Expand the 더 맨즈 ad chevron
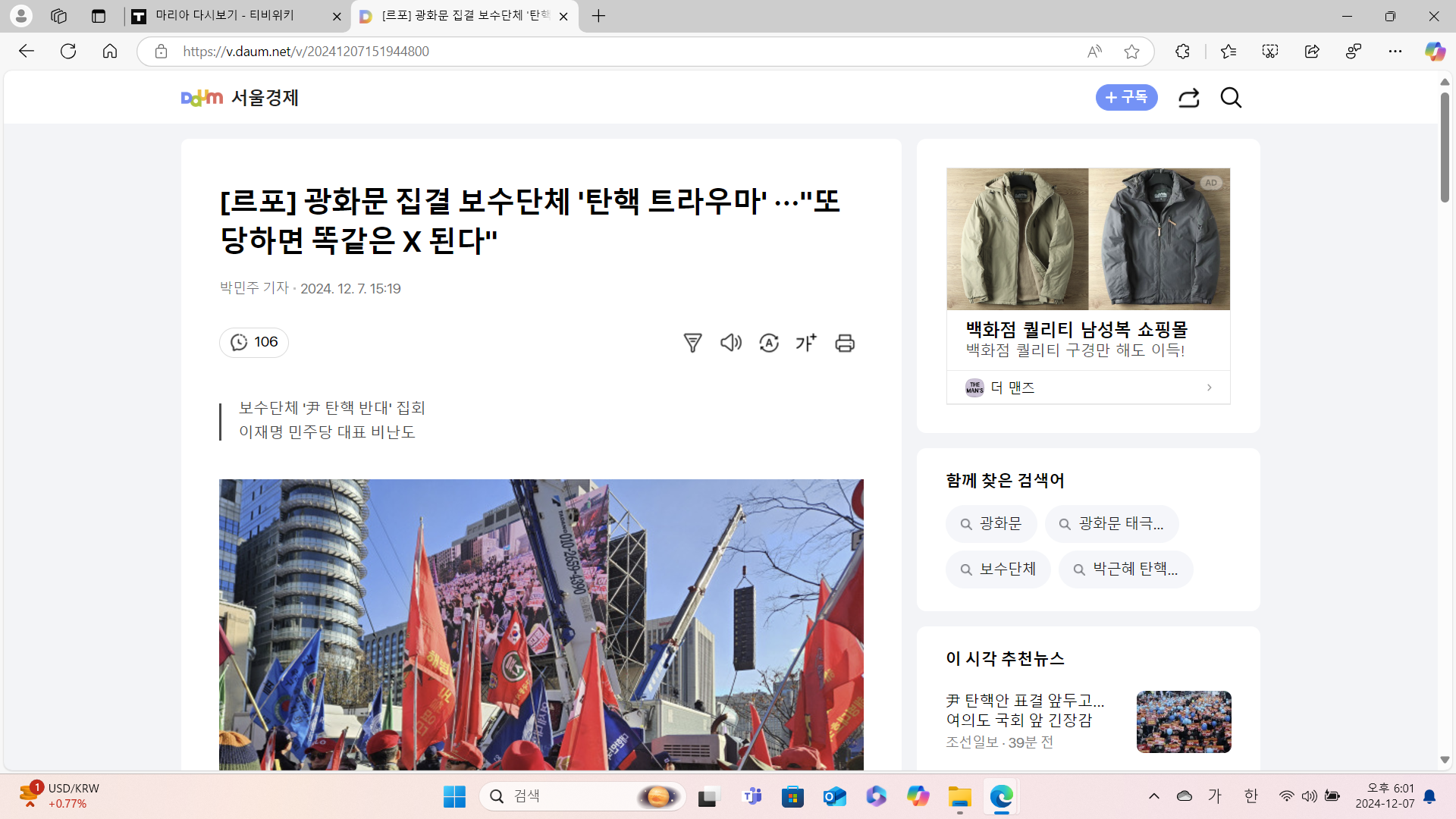The width and height of the screenshot is (1456, 819). (1209, 388)
